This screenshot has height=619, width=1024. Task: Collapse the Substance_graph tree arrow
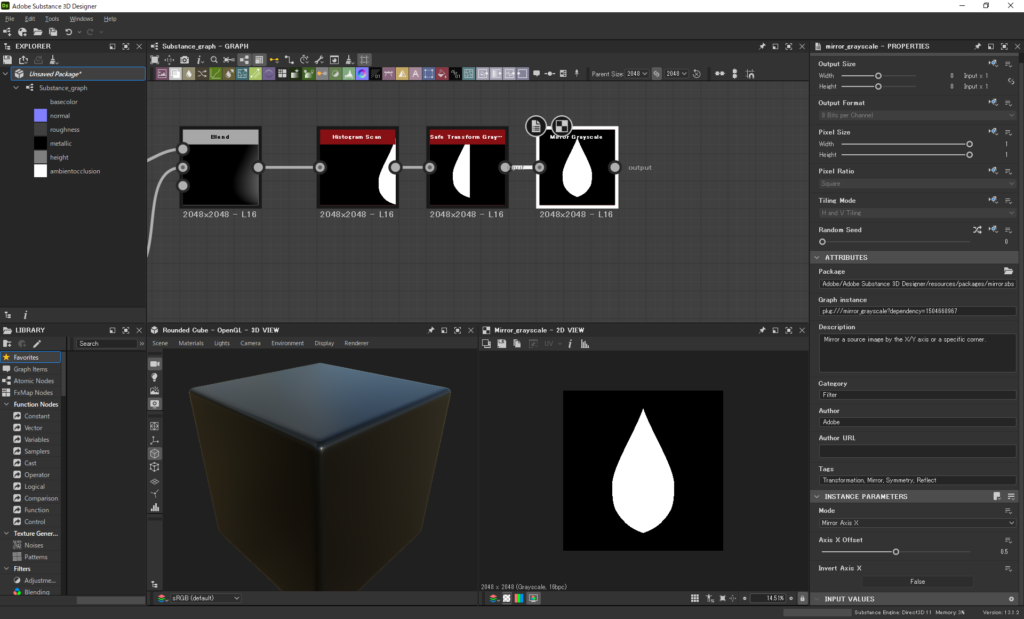pos(16,87)
